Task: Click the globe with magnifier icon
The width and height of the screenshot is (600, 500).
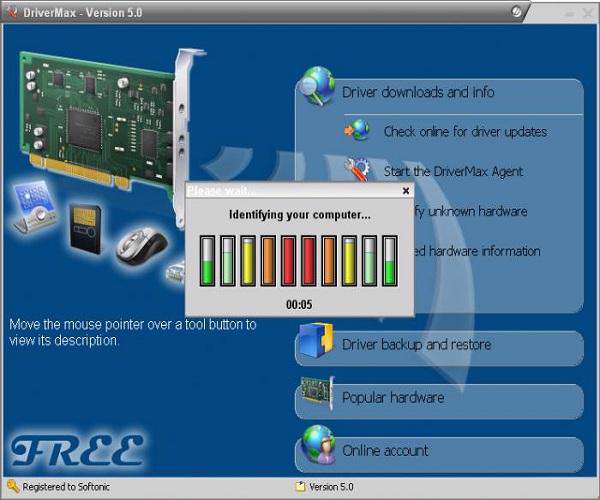Action: coord(316,86)
